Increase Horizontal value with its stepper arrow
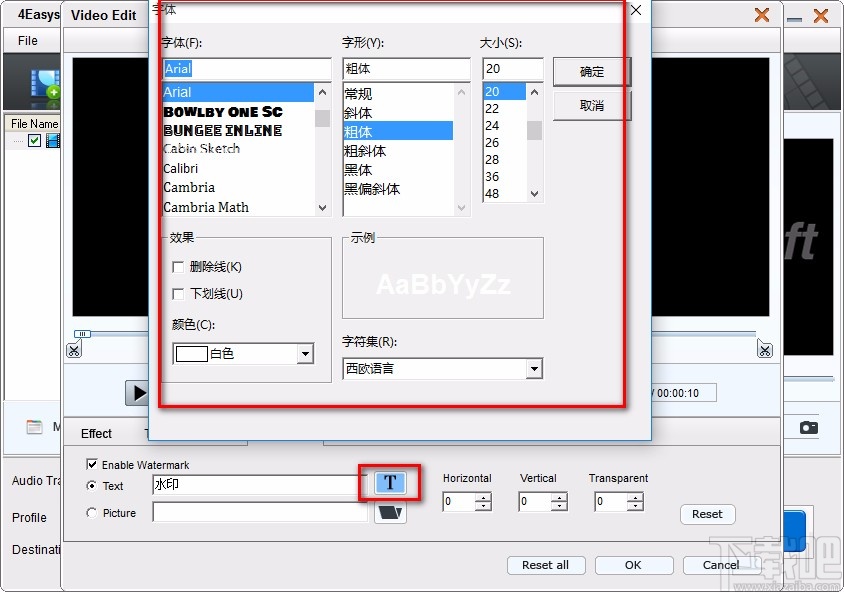 pyautogui.click(x=481, y=497)
